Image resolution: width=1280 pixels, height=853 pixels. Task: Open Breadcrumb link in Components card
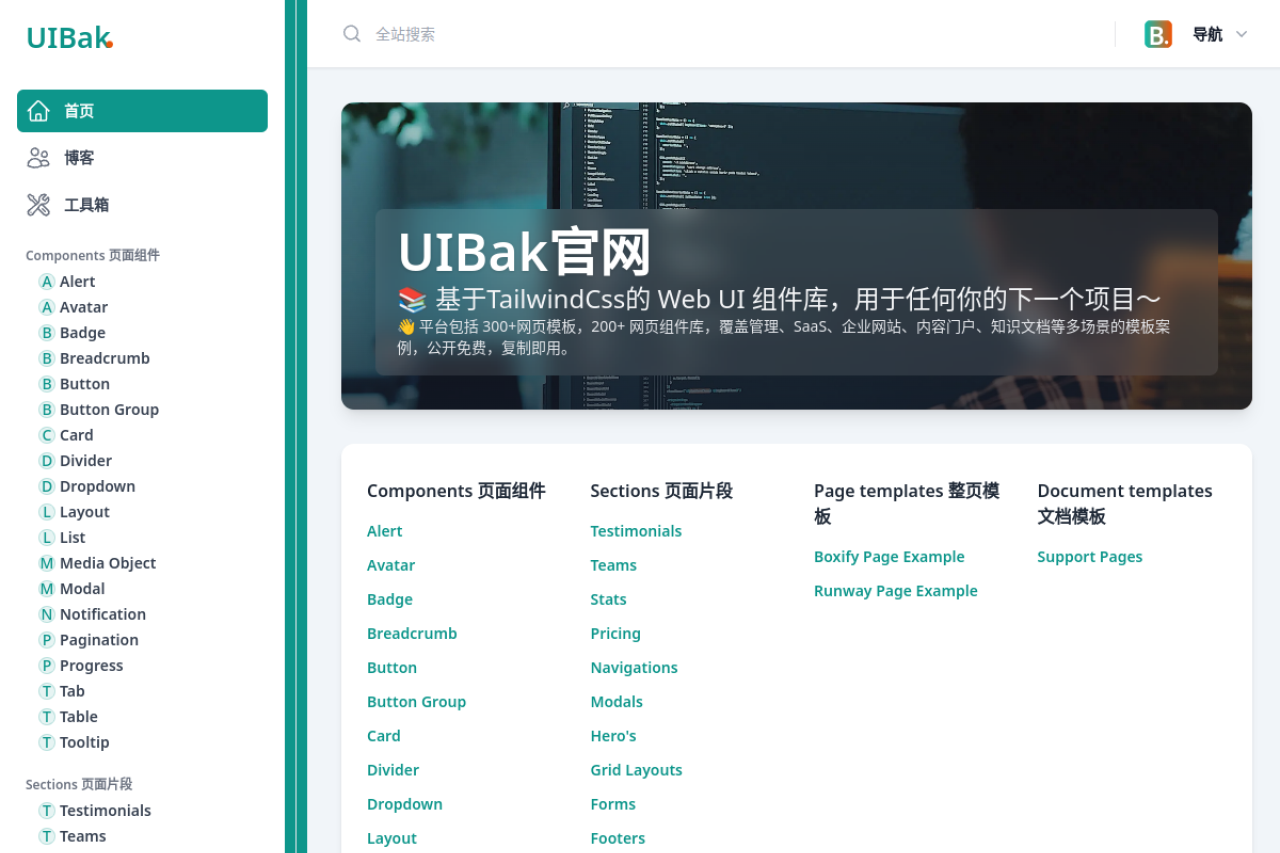[412, 633]
